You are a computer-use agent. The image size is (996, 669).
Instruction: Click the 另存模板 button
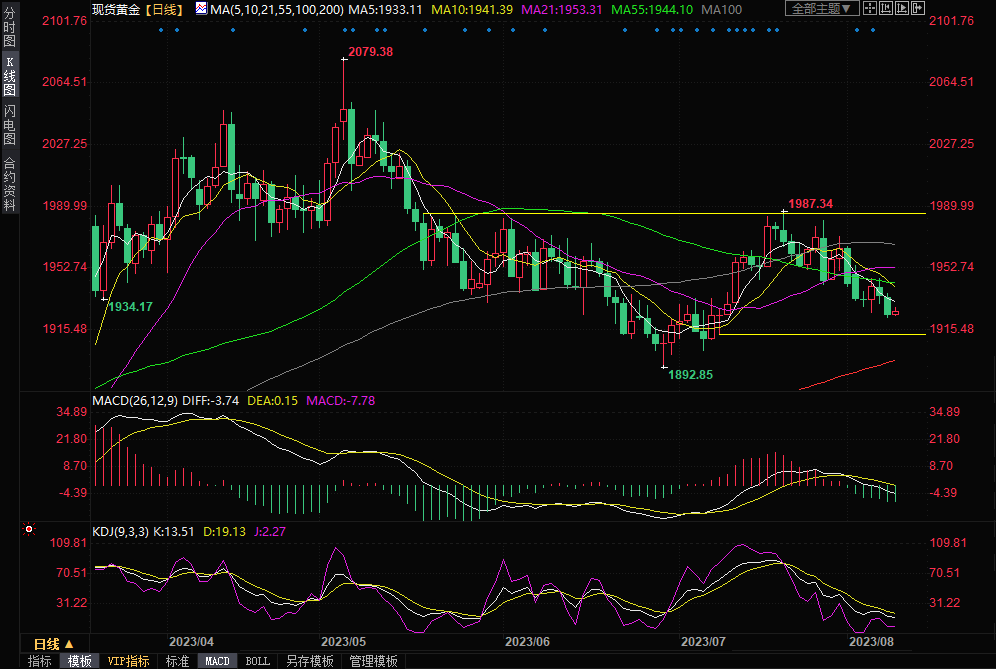pos(309,661)
